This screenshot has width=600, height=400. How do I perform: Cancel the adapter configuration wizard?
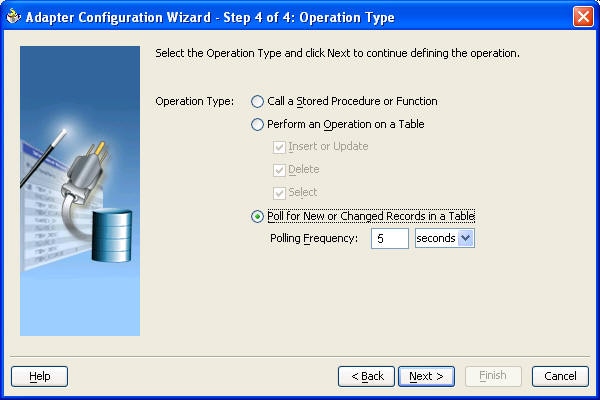click(x=560, y=376)
